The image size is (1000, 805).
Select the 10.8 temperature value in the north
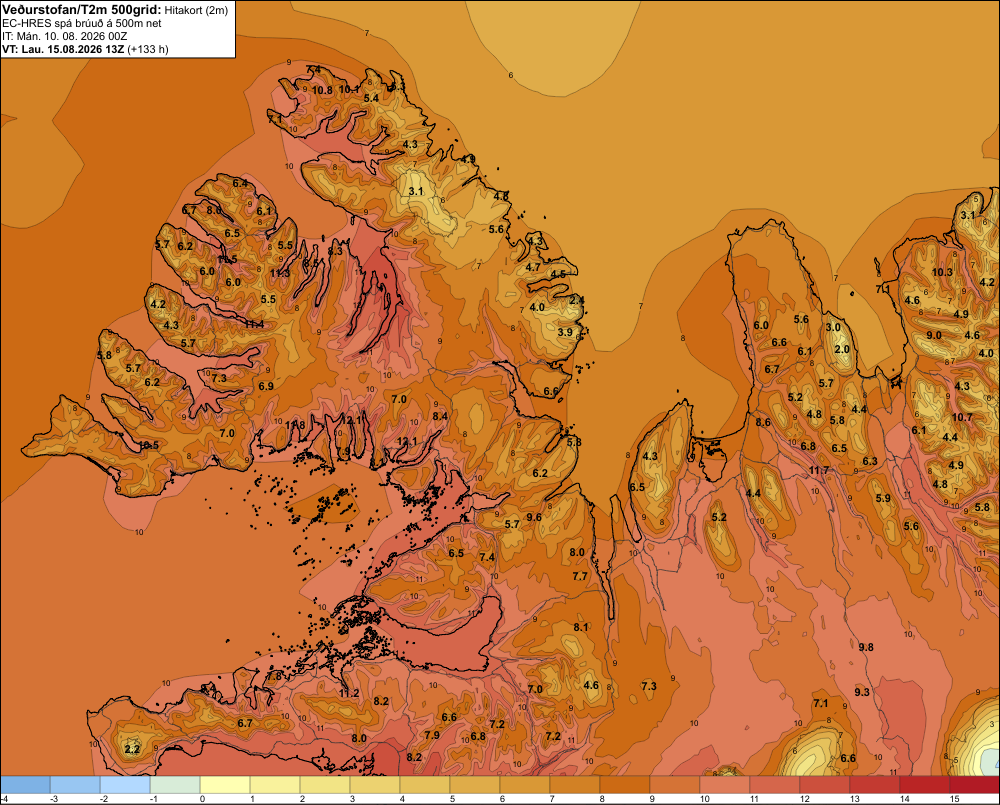coord(322,90)
